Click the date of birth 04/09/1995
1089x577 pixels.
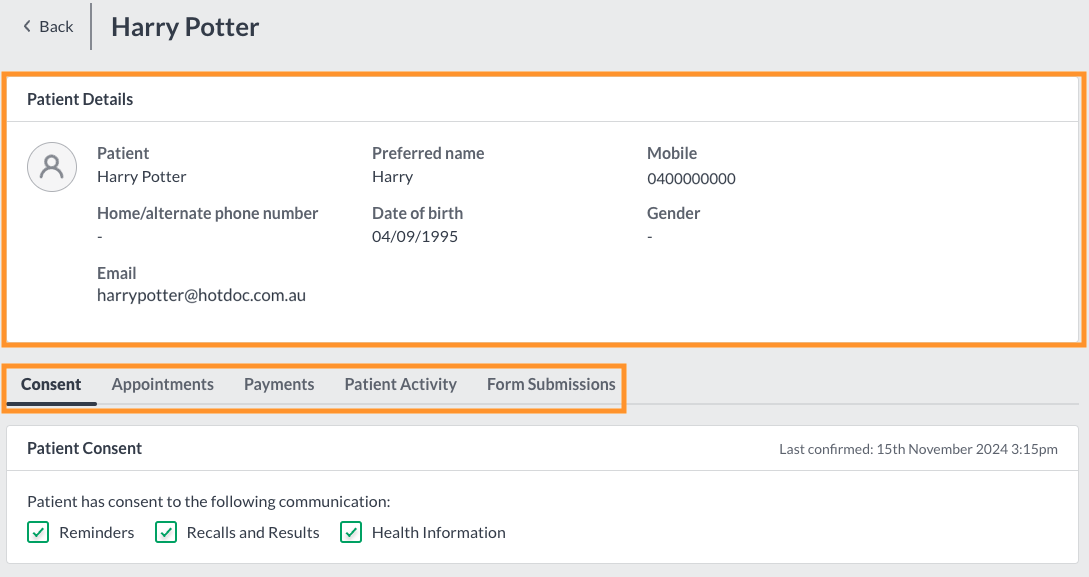tap(415, 237)
